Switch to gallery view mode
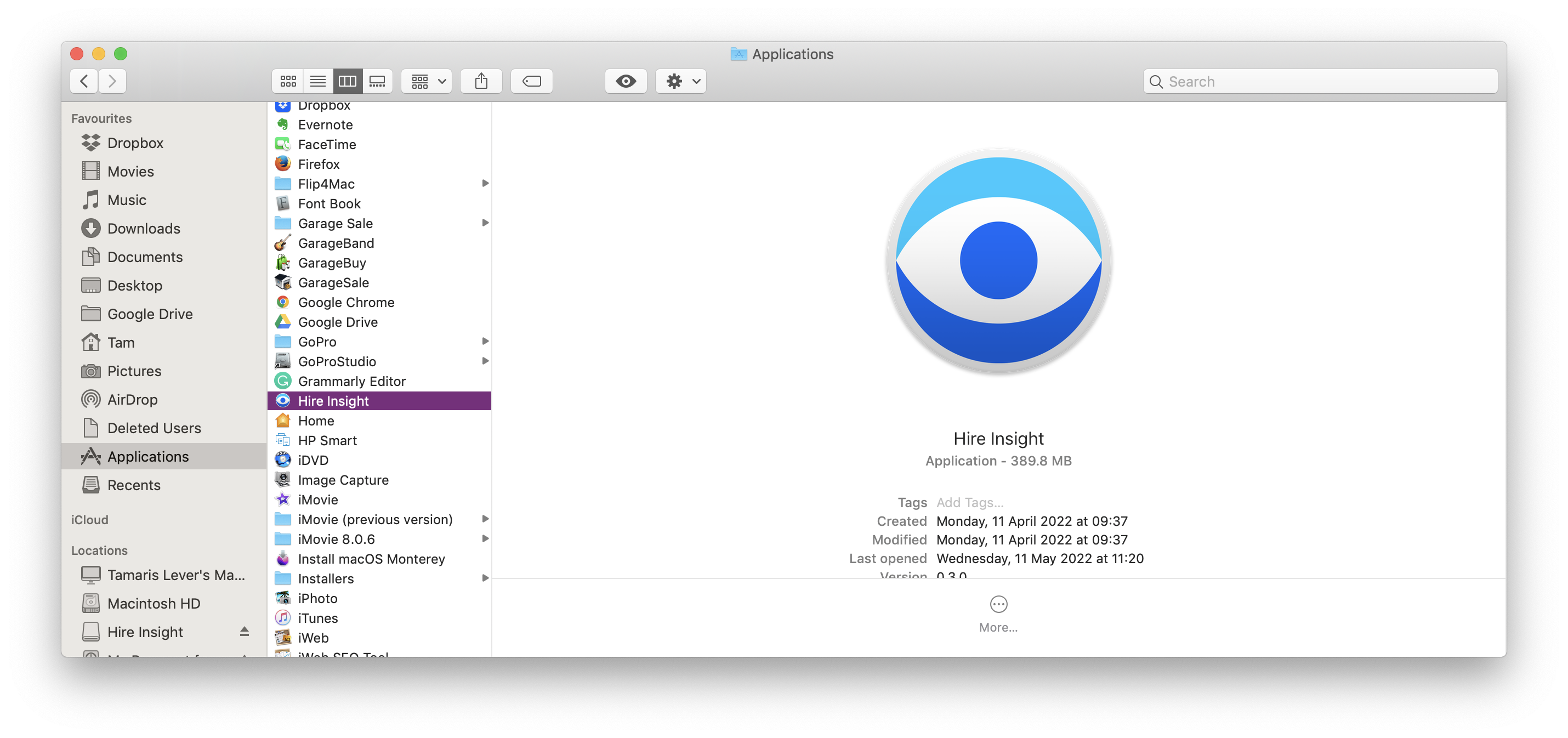 377,81
